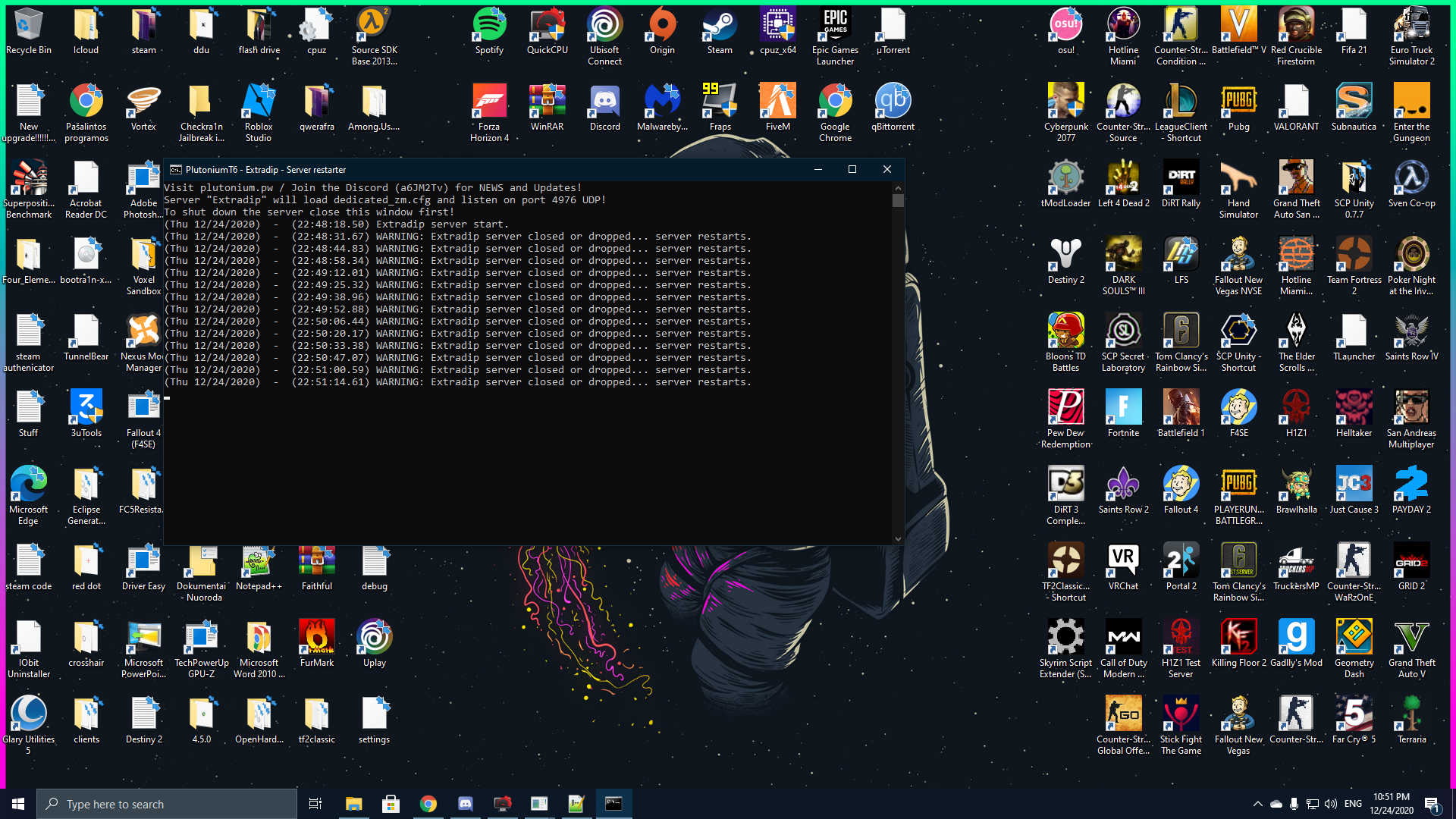The image size is (1456, 819).
Task: Open the clock and date flyout
Action: (1392, 804)
